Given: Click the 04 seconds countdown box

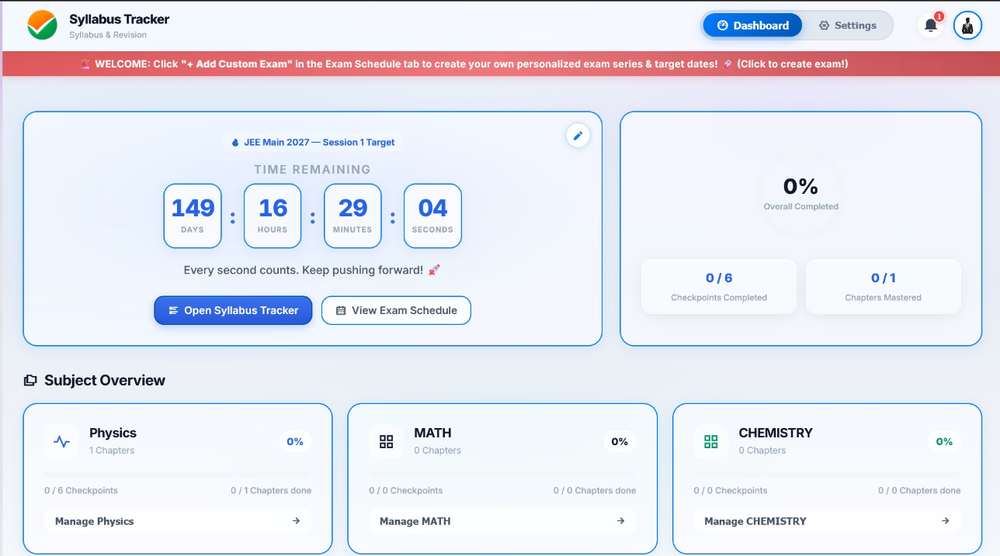Looking at the screenshot, I should click(x=432, y=216).
